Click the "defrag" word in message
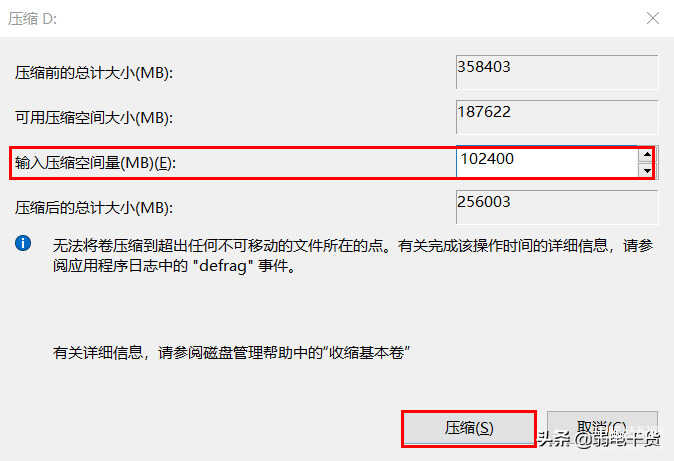 click(222, 266)
